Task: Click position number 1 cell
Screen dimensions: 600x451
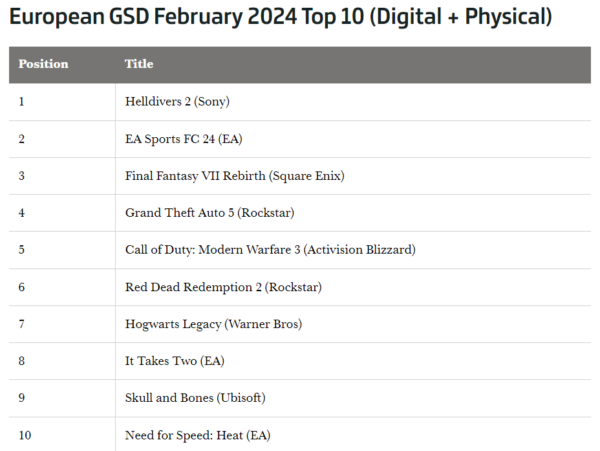Action: (22, 101)
